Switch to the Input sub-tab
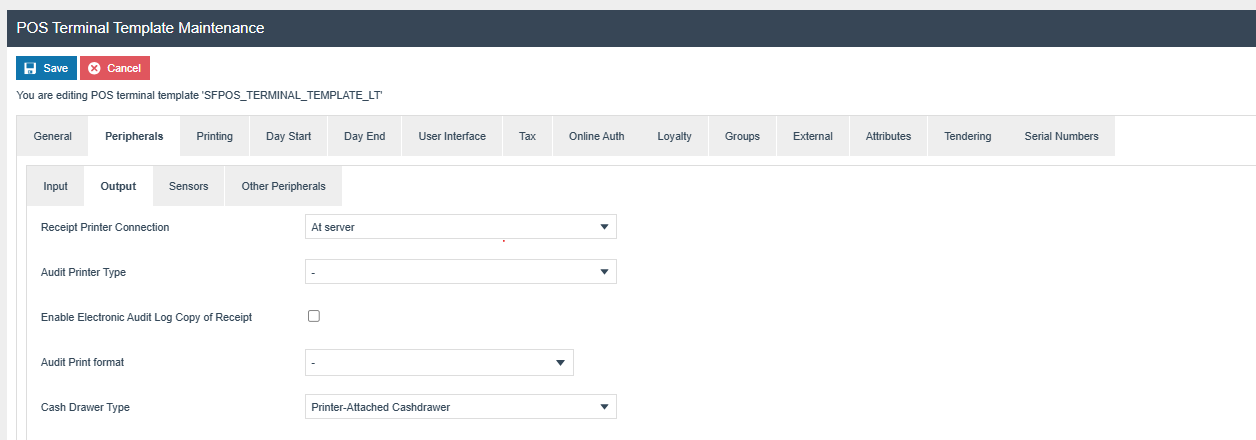The image size is (1256, 440). pyautogui.click(x=56, y=186)
